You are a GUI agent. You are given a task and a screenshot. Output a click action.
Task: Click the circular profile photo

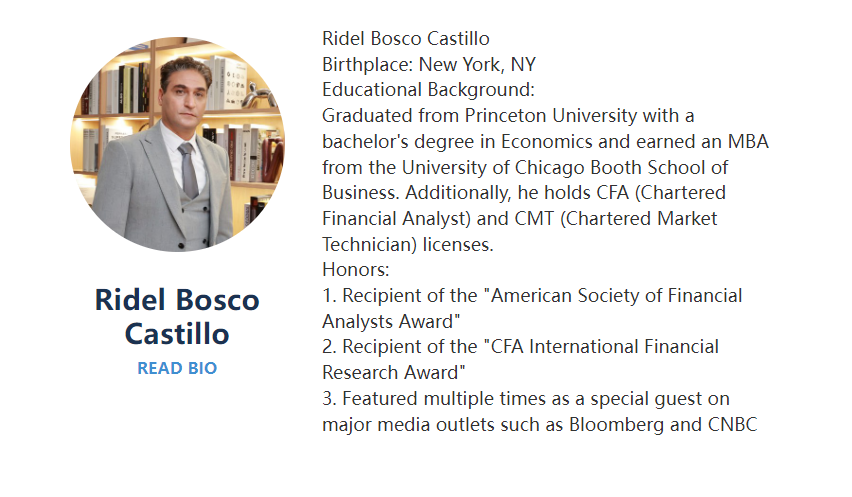[x=177, y=145]
